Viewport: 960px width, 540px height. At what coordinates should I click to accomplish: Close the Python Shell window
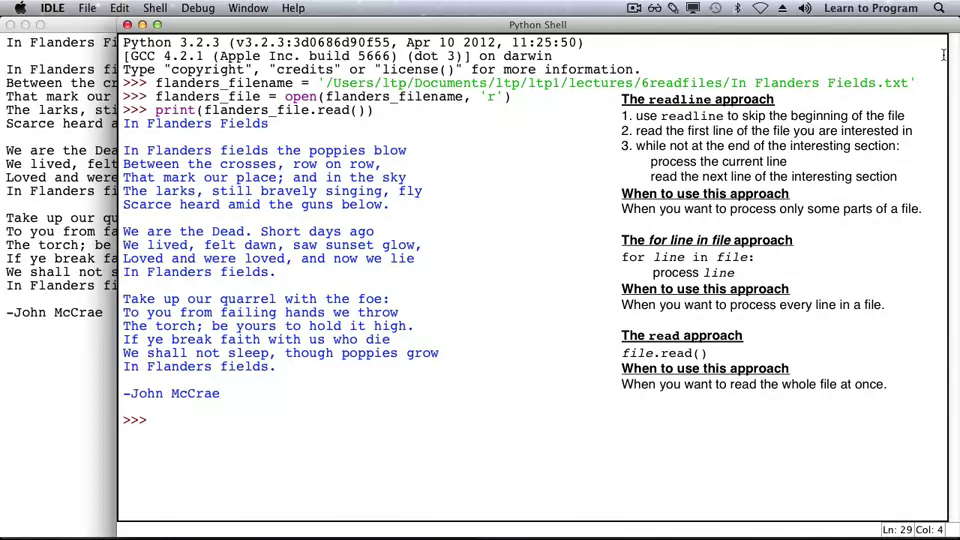coord(127,24)
